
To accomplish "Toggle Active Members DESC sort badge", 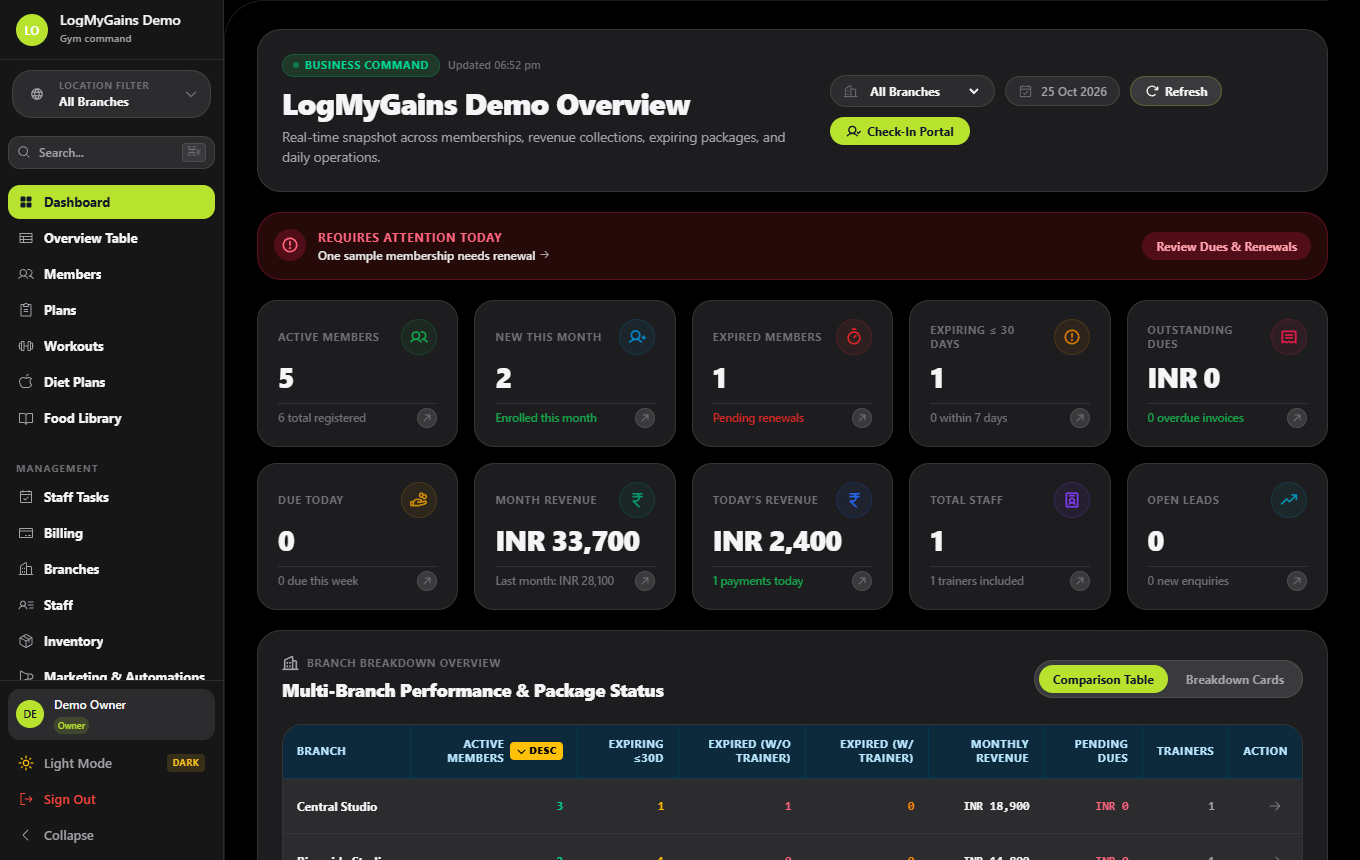I will (x=536, y=751).
